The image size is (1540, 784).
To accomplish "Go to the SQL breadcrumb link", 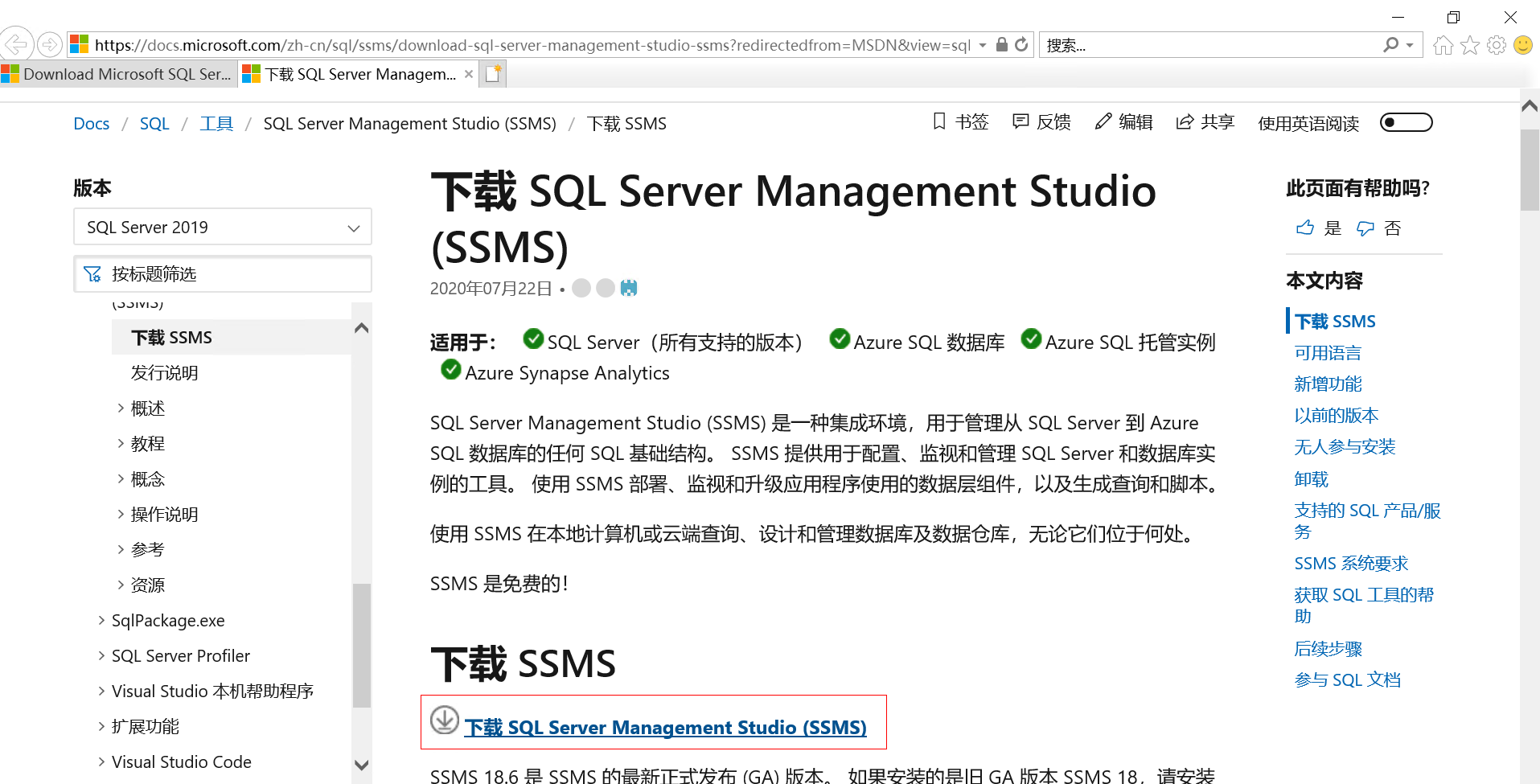I will (x=154, y=124).
